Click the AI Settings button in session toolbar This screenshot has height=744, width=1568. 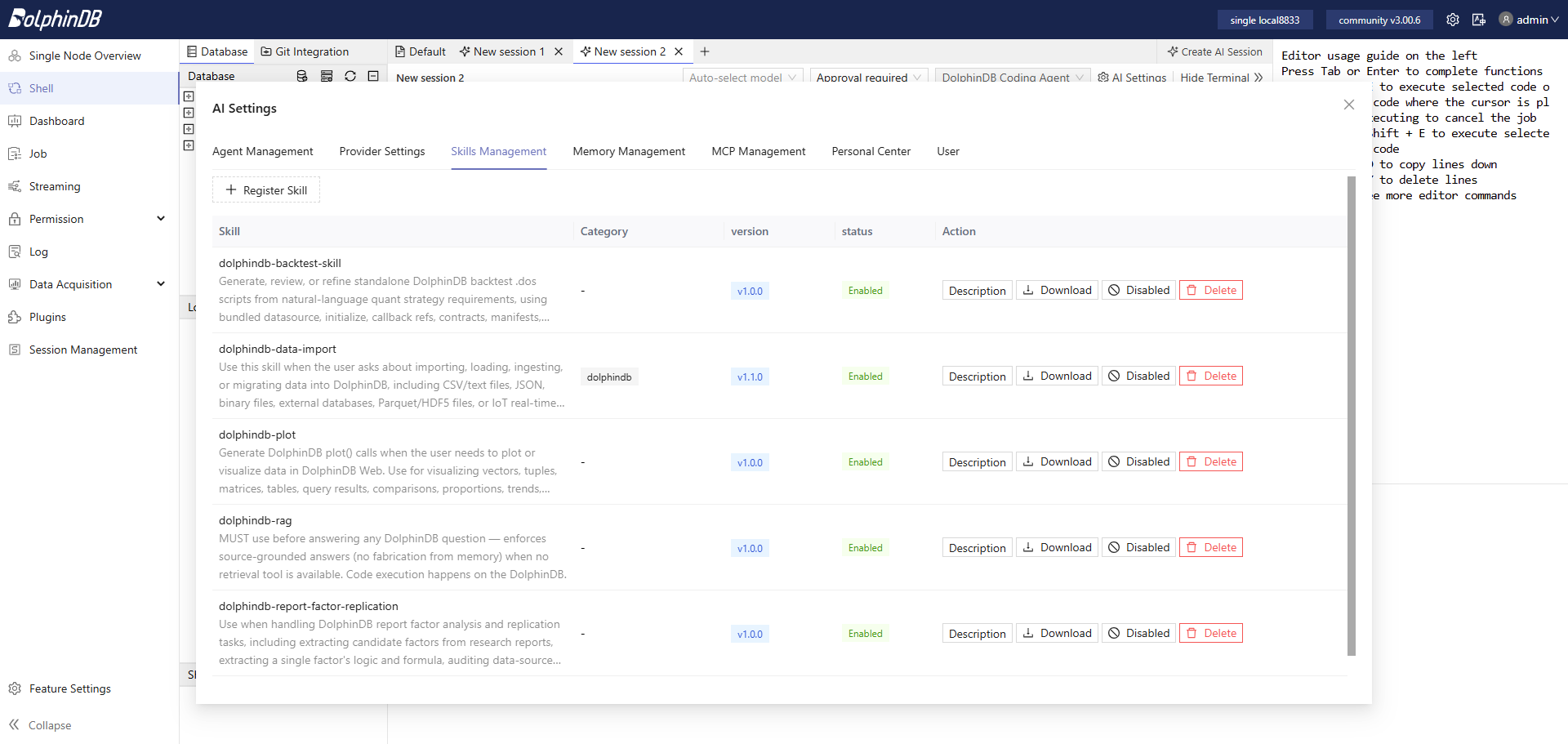tap(1132, 77)
